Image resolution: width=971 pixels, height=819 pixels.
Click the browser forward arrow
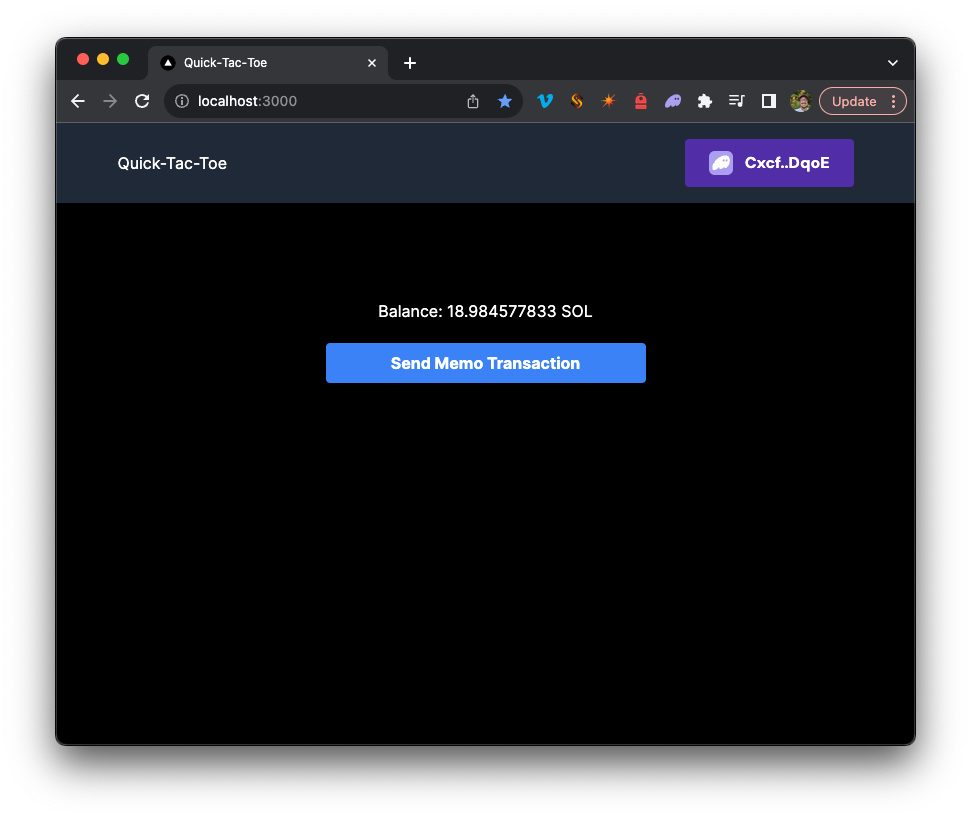[x=110, y=101]
